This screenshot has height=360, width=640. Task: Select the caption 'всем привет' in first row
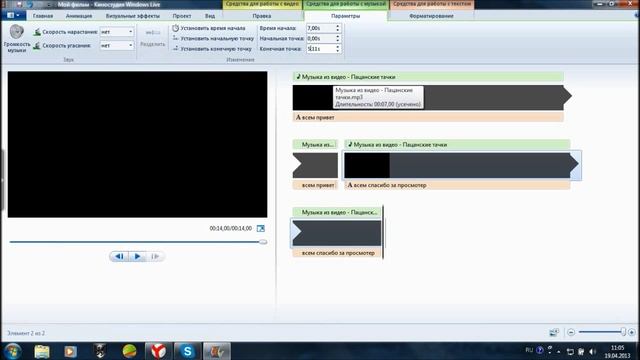[x=428, y=118]
